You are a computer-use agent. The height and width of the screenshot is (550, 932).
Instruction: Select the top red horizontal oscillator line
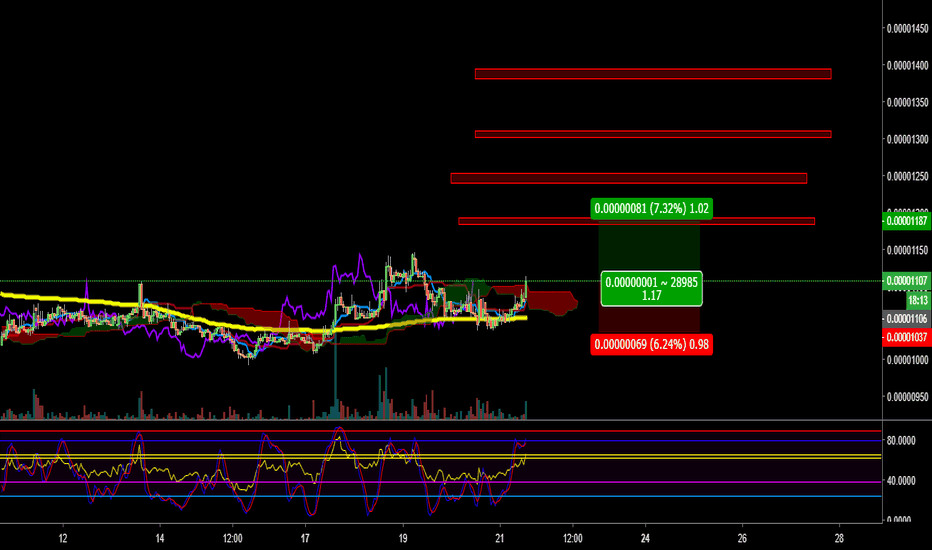pos(440,431)
